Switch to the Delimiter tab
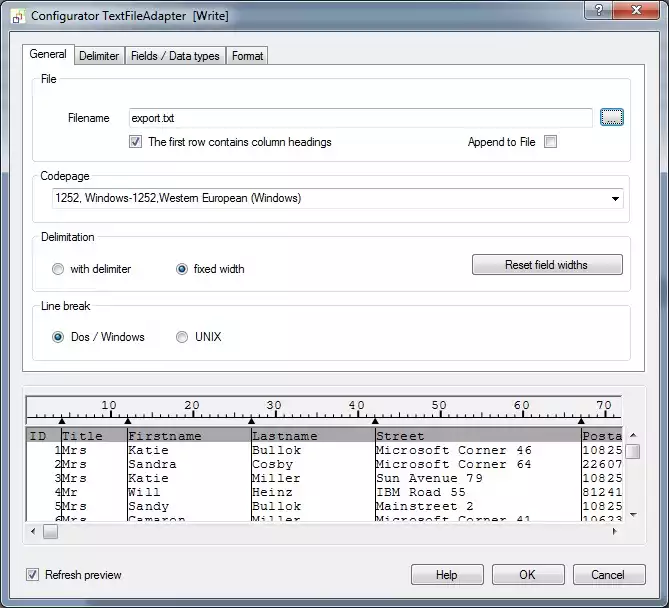 99,56
